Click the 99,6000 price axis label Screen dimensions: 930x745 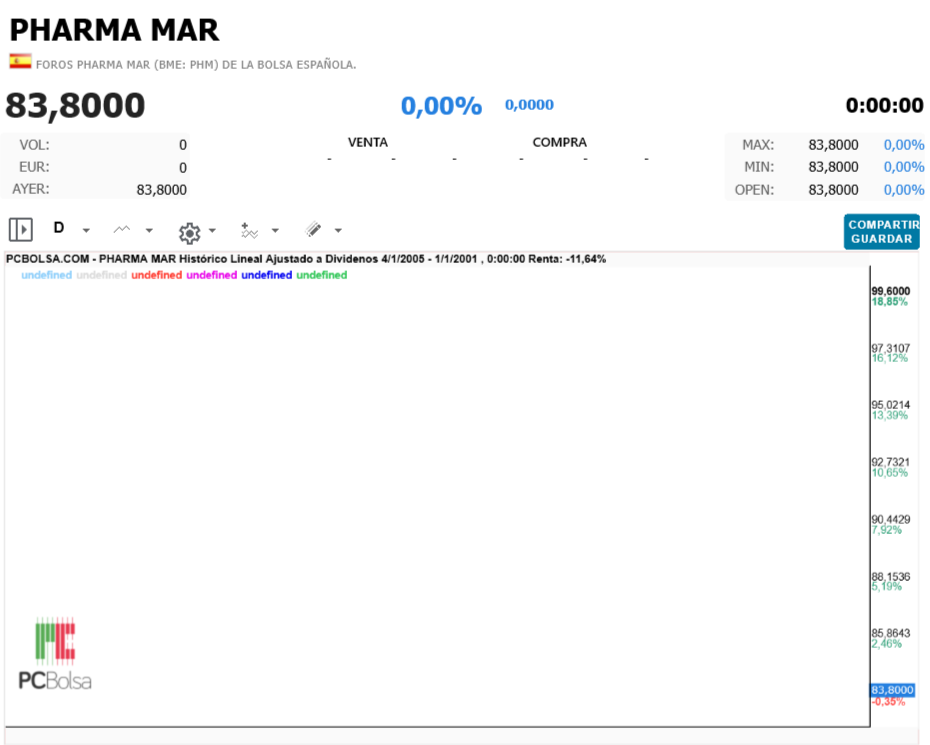pos(890,291)
